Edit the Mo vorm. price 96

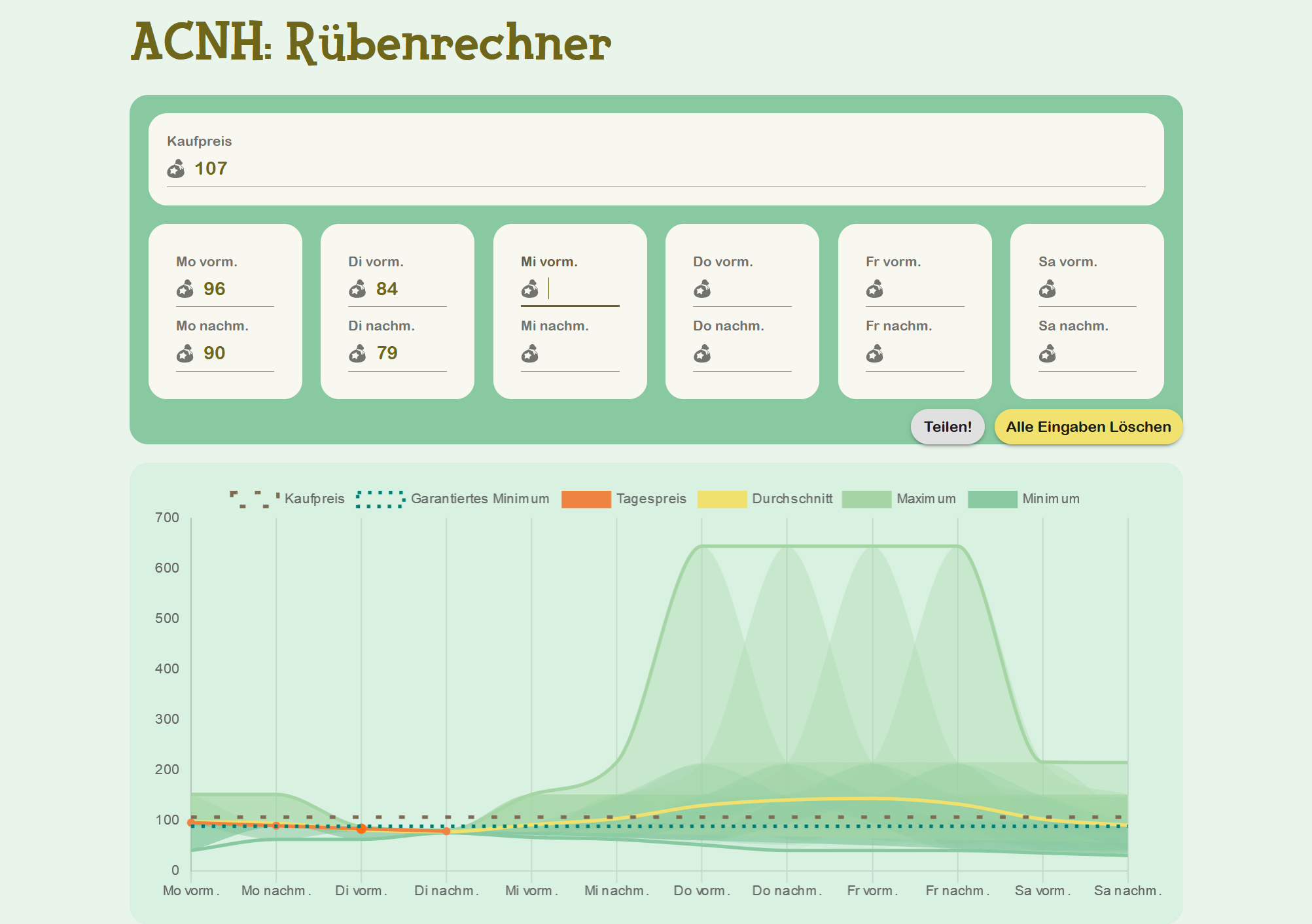(238, 289)
